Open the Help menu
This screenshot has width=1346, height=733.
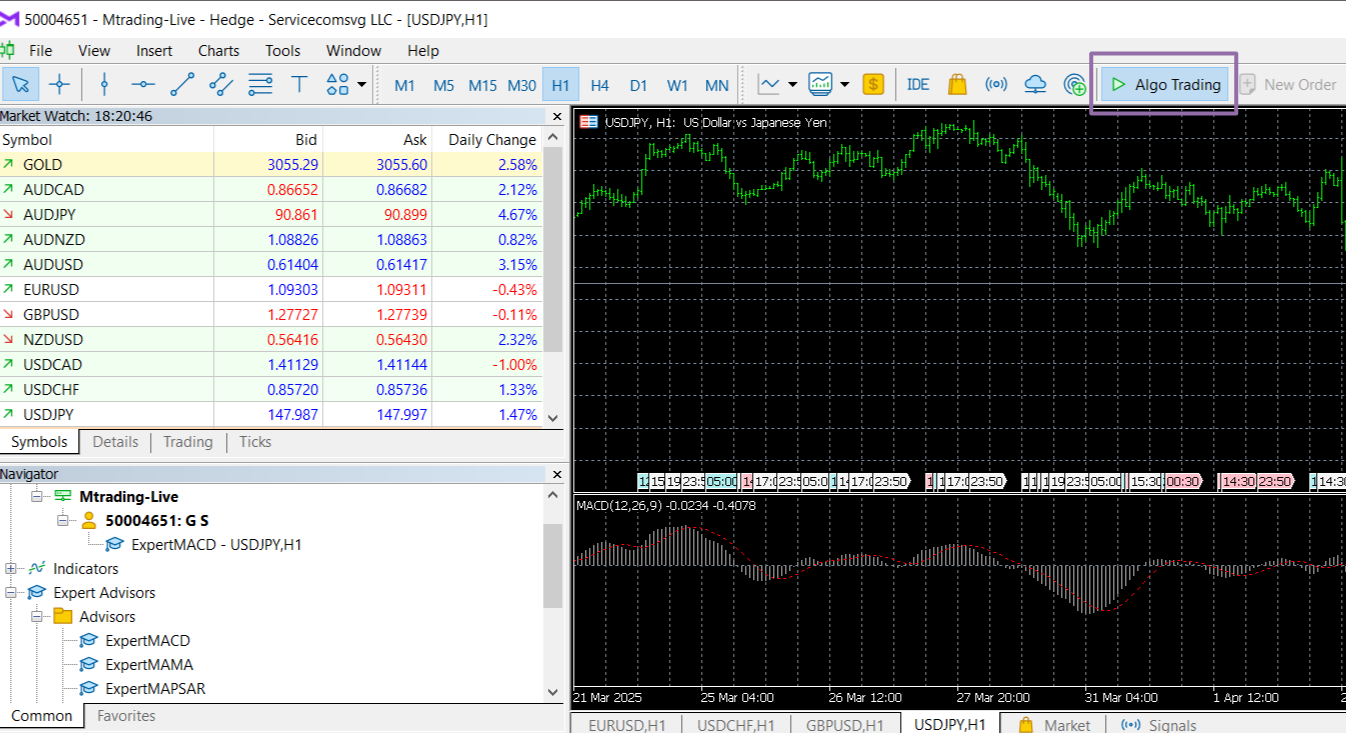tap(423, 50)
